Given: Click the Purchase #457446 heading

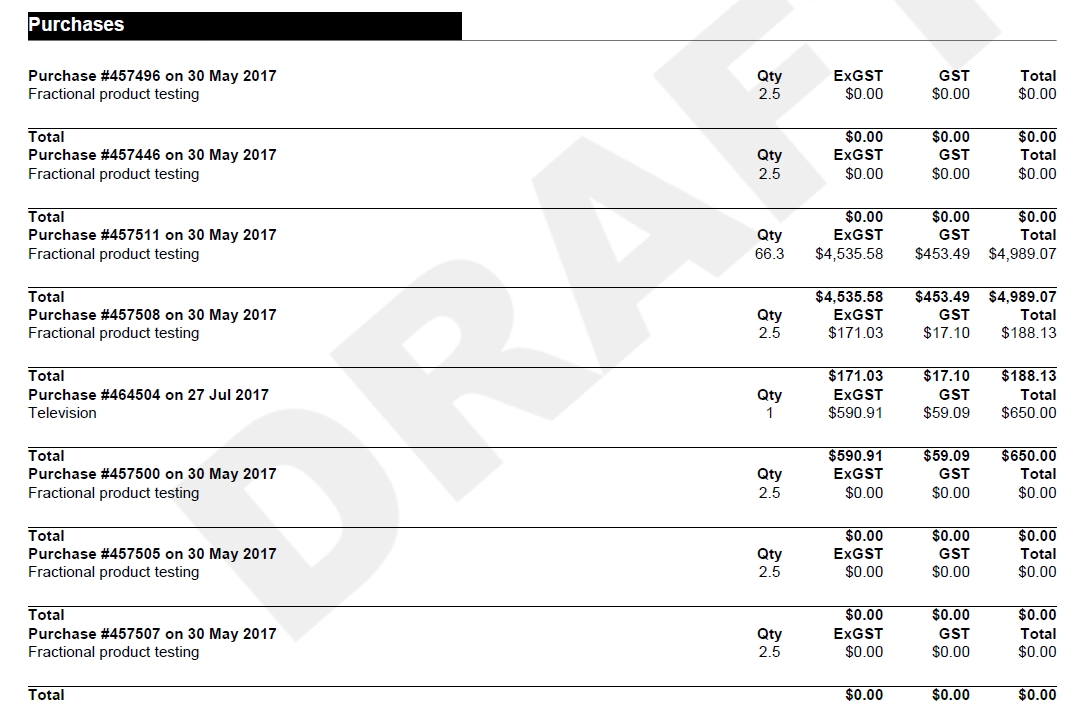Looking at the screenshot, I should click(152, 155).
